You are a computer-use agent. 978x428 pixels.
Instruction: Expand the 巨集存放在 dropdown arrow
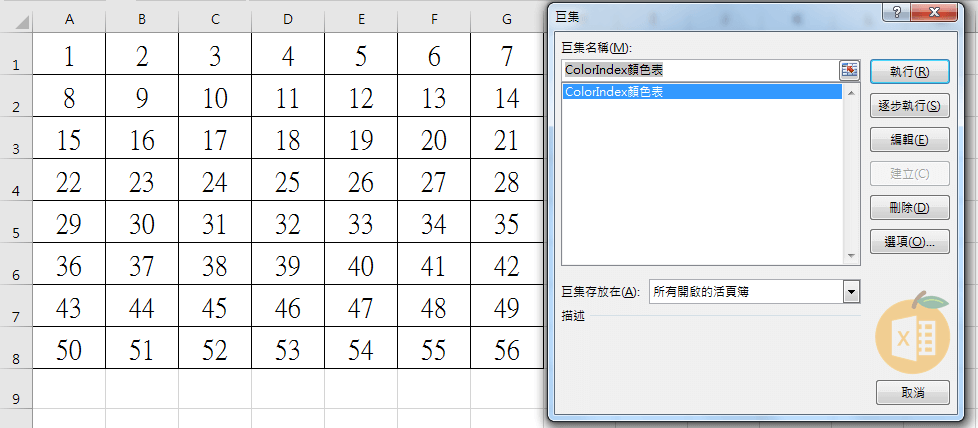tap(851, 291)
